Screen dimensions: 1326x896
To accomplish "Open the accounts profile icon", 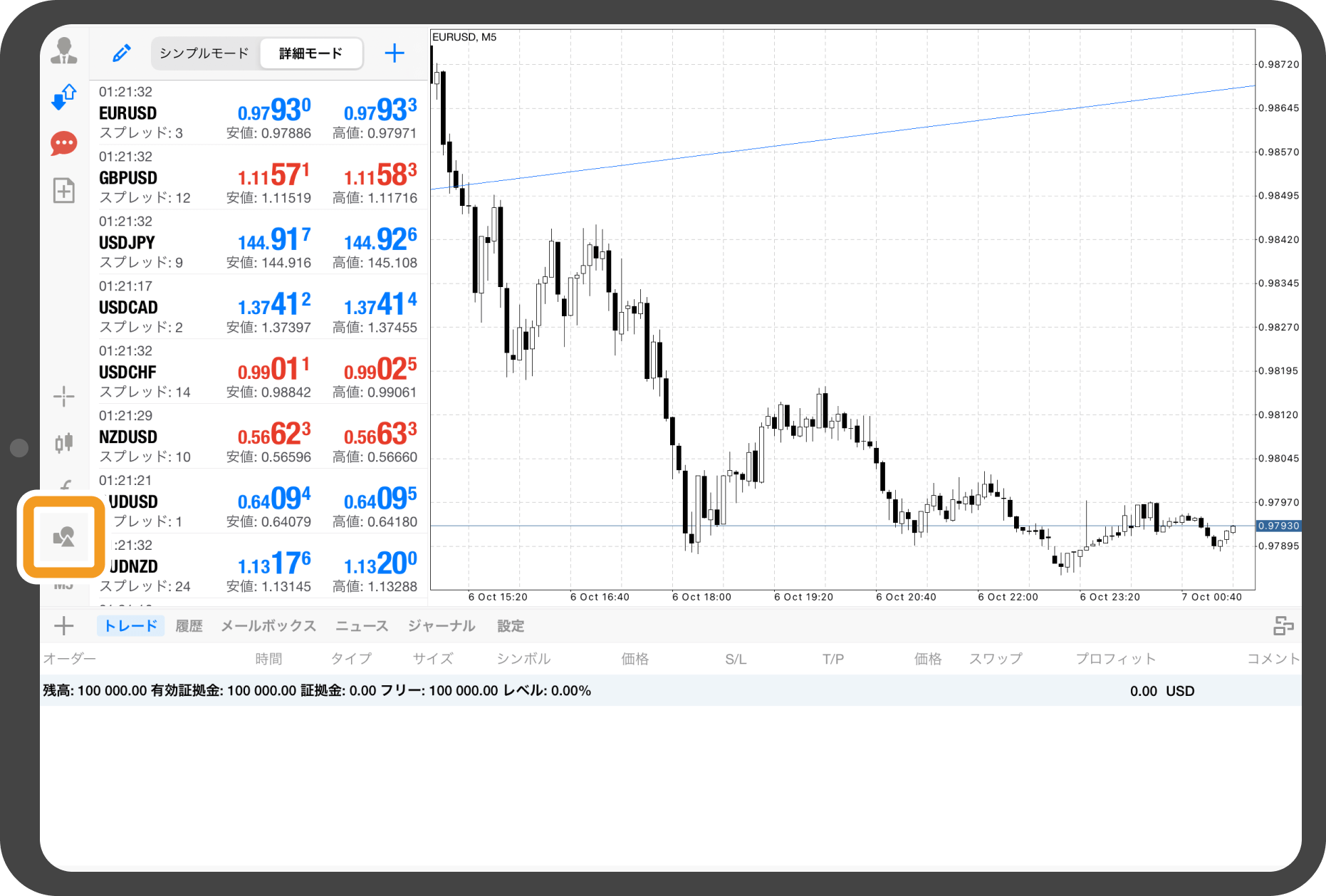I will [x=64, y=51].
